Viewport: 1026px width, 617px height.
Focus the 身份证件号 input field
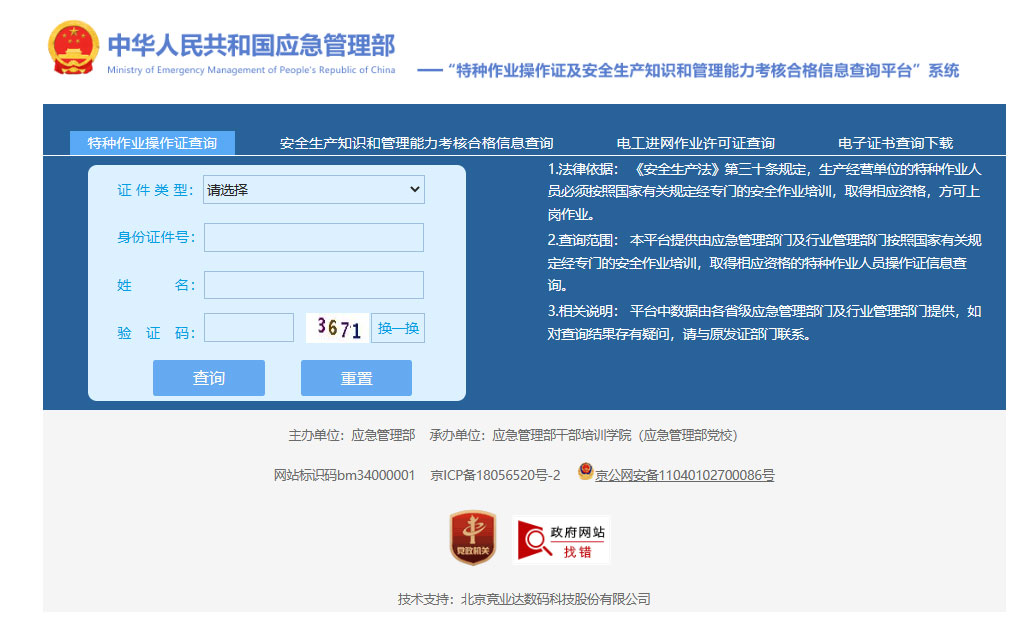coord(313,238)
